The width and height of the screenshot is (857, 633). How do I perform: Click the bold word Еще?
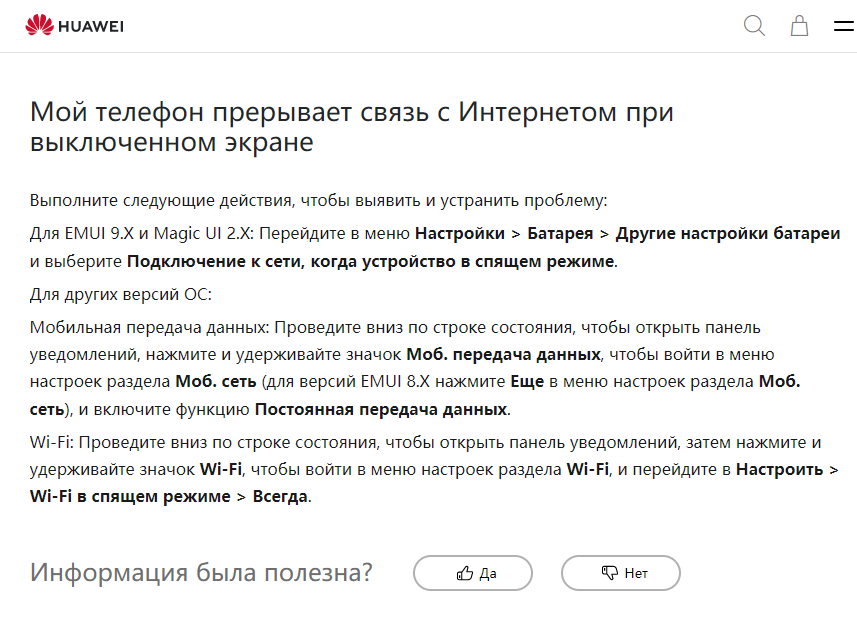pyautogui.click(x=527, y=381)
